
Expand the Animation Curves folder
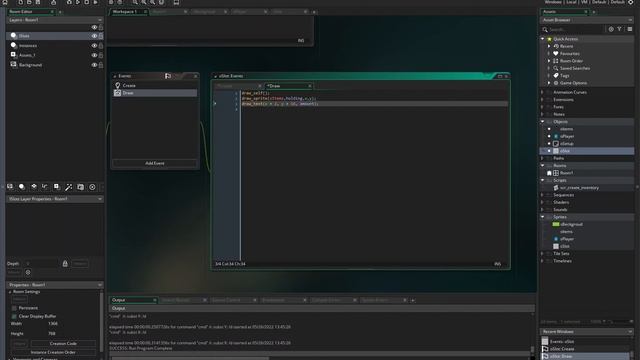click(543, 92)
